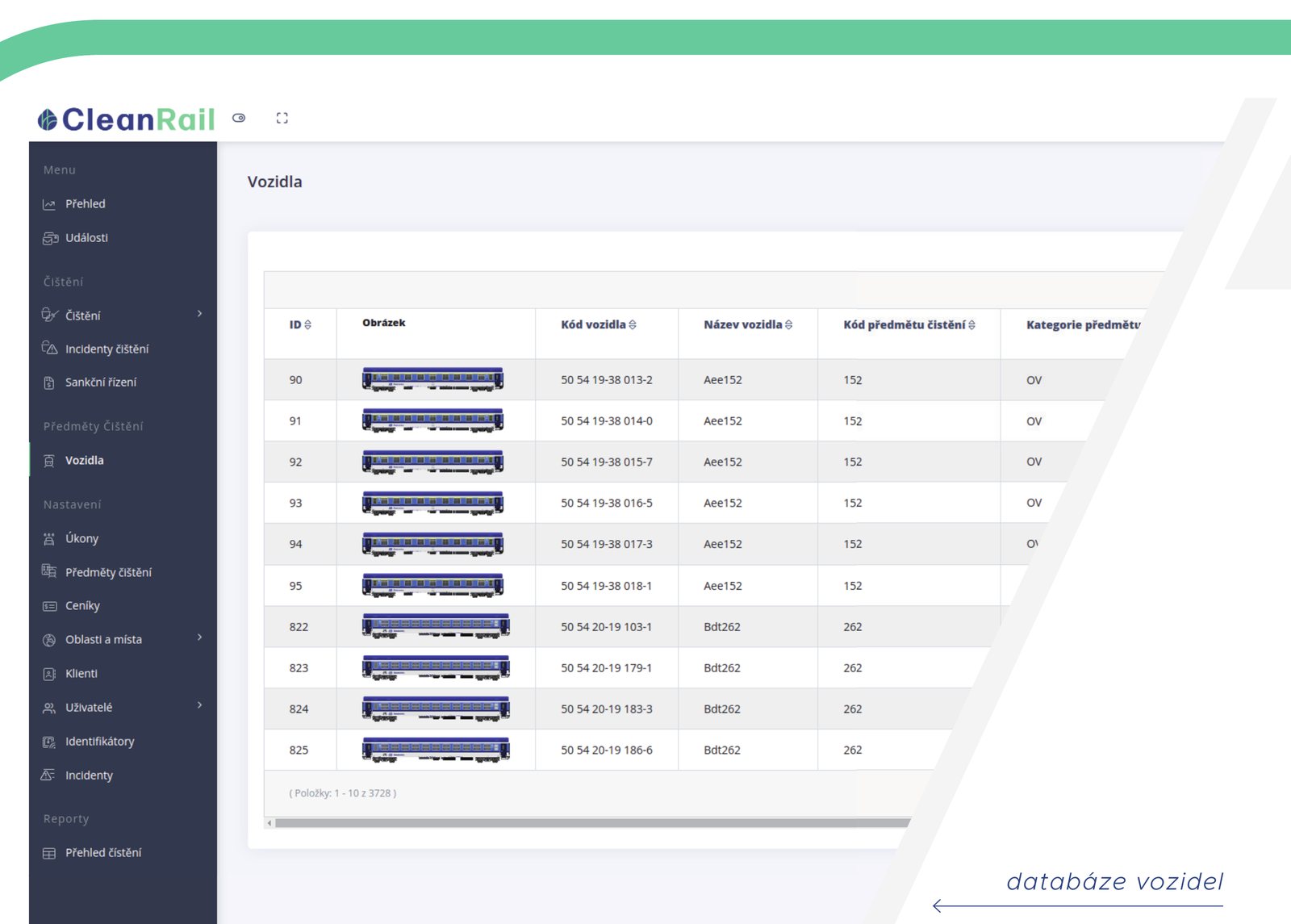Select vehicle code 50 54 20-19 186-6
The width and height of the screenshot is (1291, 924).
607,750
